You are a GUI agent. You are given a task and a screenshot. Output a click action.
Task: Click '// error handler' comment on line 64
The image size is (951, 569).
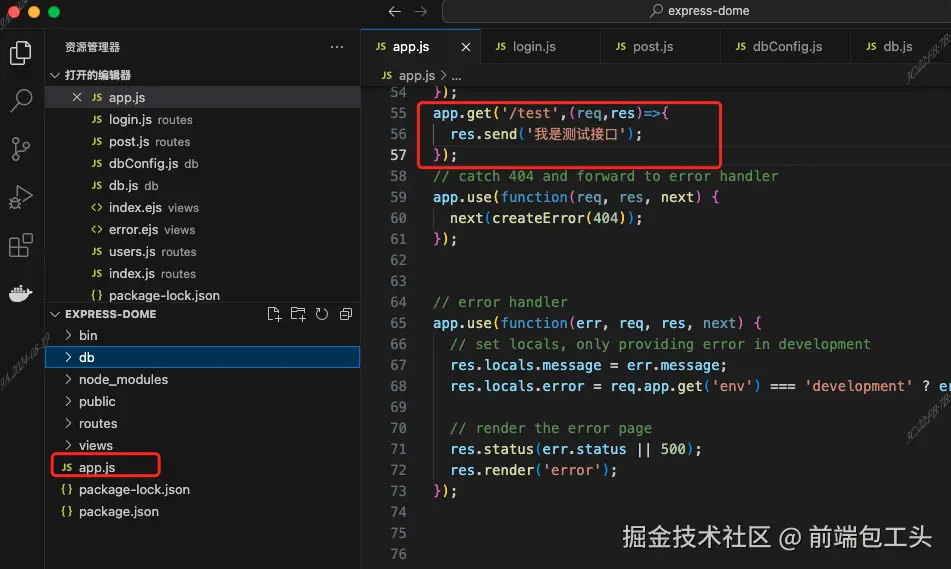[x=500, y=302]
